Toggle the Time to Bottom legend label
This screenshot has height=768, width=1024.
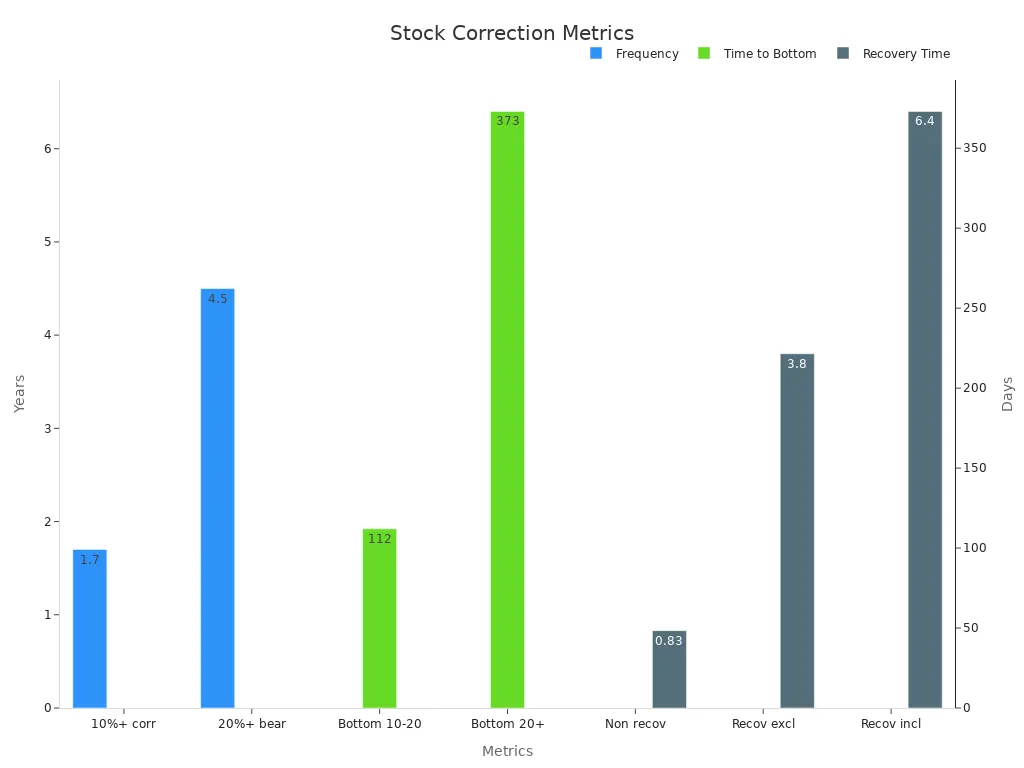770,54
